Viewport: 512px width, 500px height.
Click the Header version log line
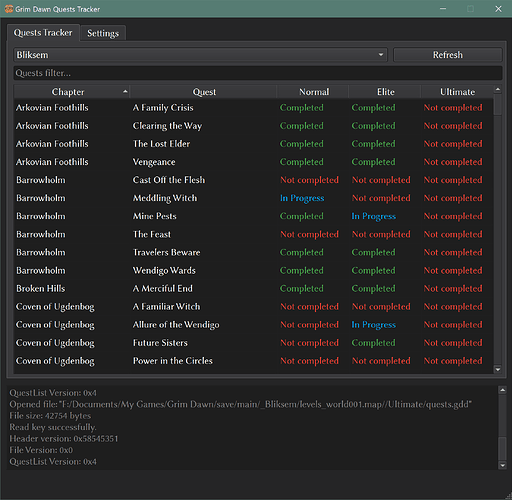coord(64,439)
